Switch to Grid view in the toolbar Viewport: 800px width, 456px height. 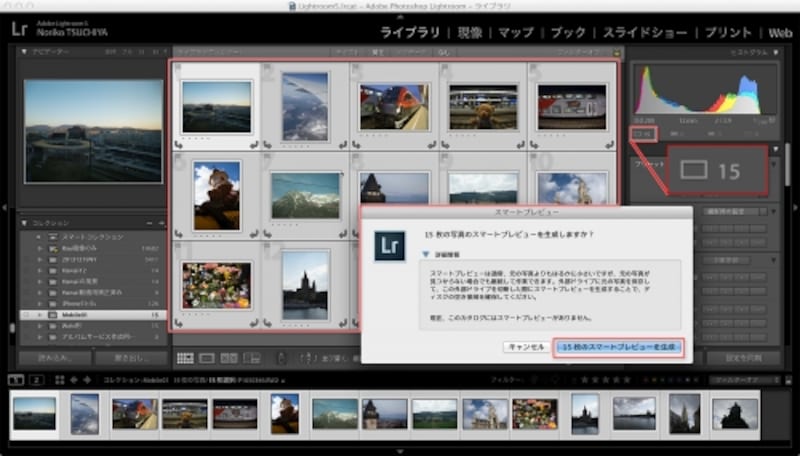[x=185, y=358]
